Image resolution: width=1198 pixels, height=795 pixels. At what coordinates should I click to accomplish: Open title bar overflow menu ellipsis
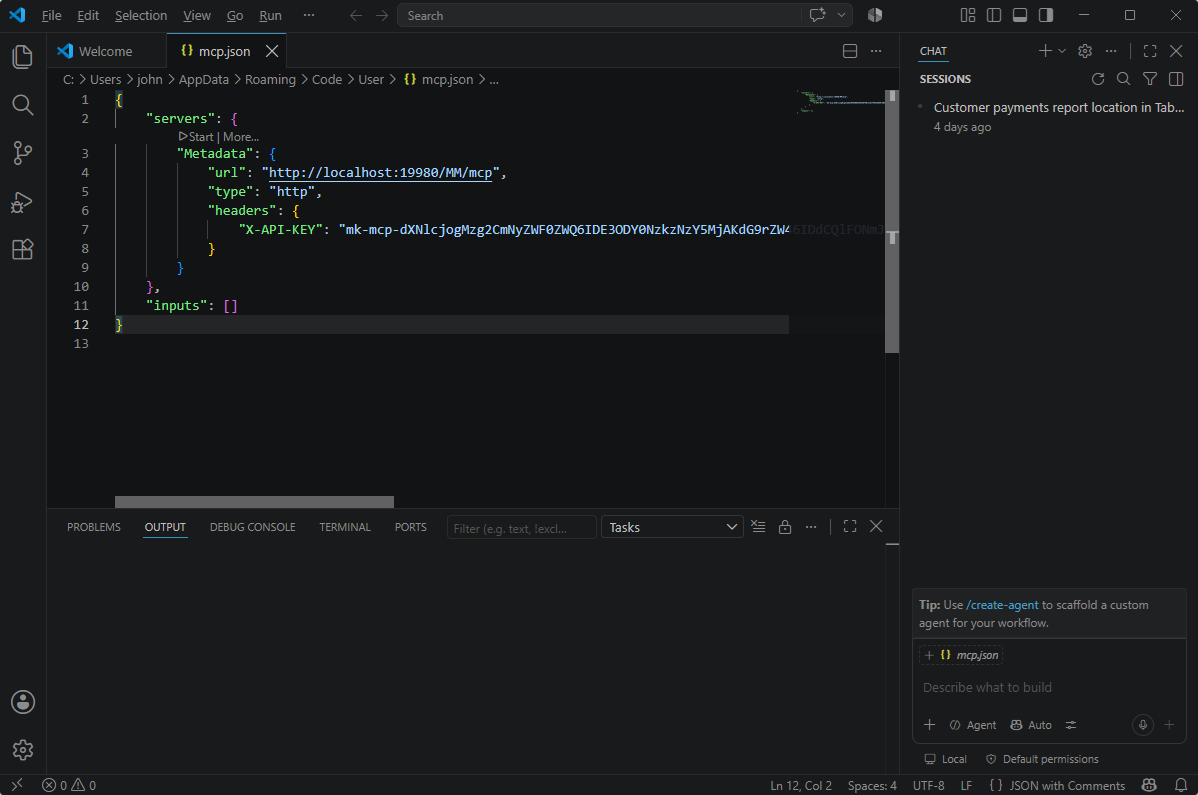click(309, 15)
